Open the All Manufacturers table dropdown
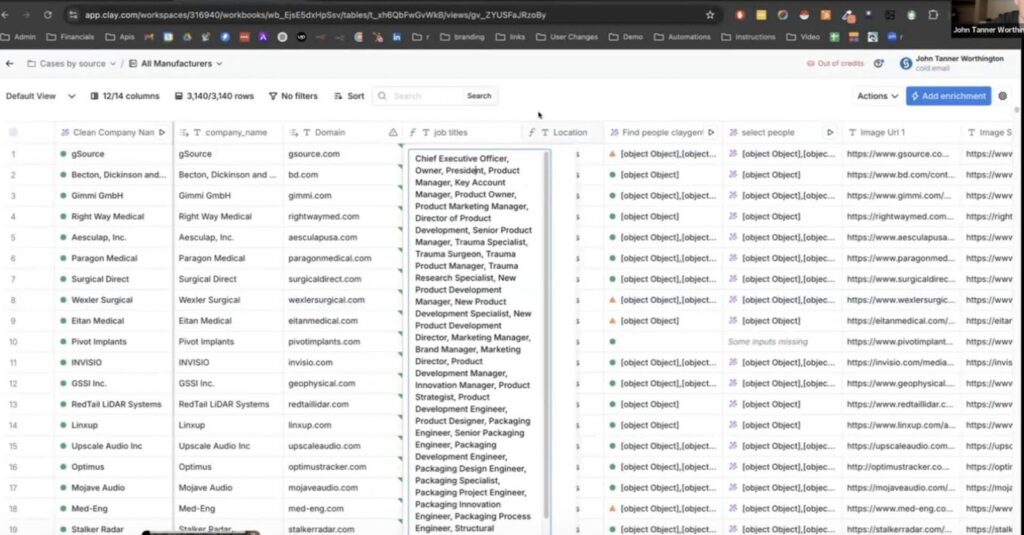Screen dimensions: 1024x535 tap(176, 63)
